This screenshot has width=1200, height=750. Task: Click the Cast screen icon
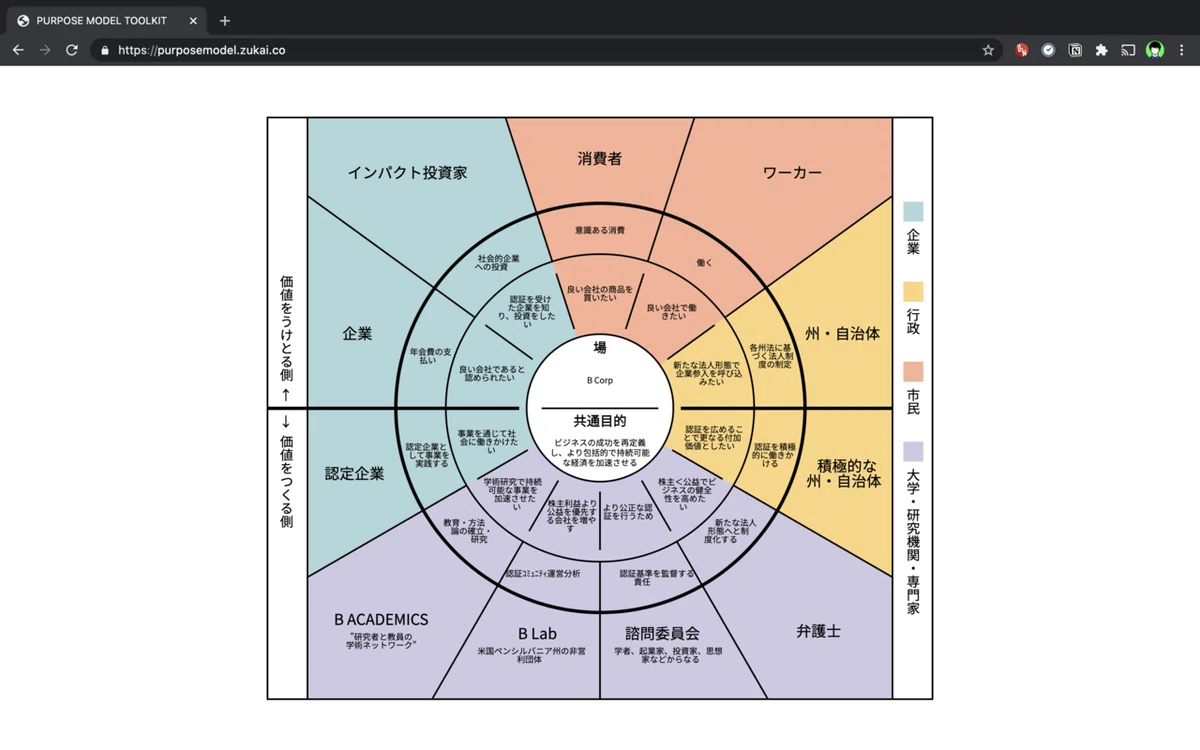coord(1128,50)
